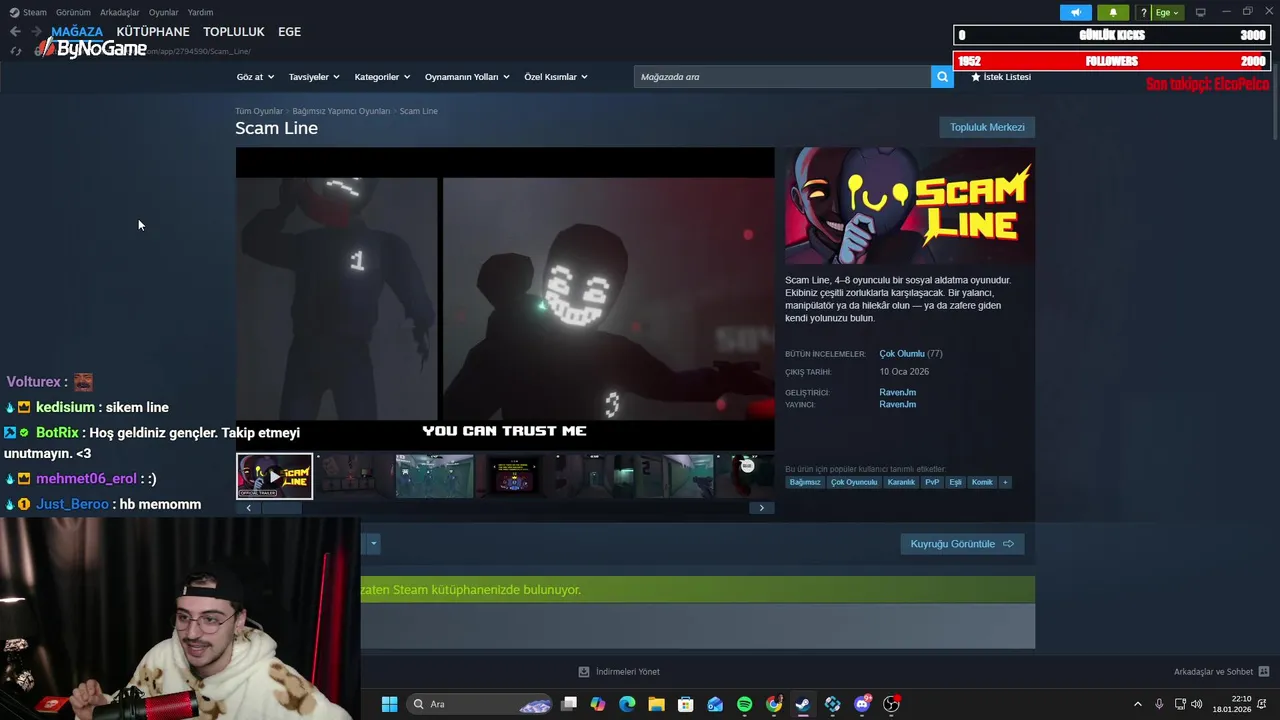This screenshot has width=1280, height=720.
Task: Open the İstek Listesi link
Action: (x=1000, y=77)
